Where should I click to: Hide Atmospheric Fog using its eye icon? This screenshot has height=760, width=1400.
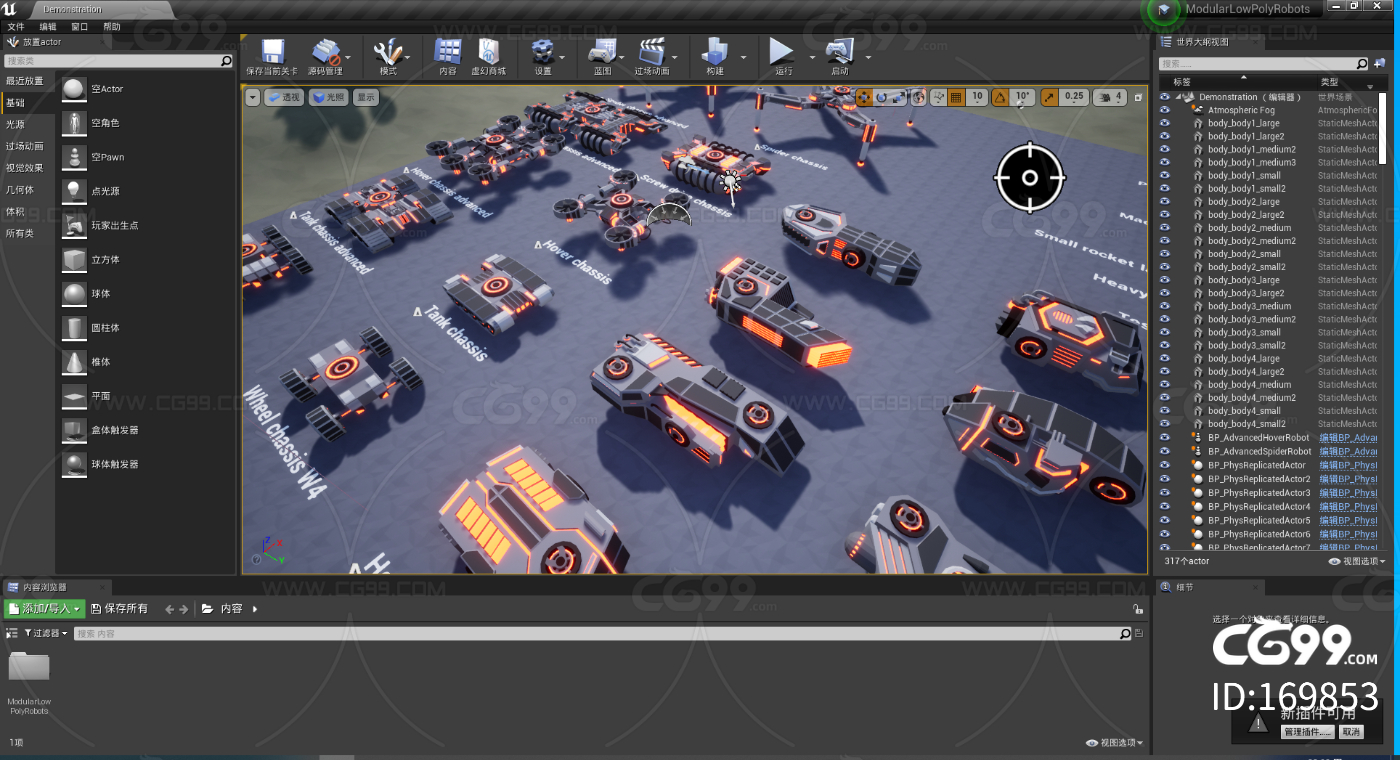click(x=1165, y=110)
